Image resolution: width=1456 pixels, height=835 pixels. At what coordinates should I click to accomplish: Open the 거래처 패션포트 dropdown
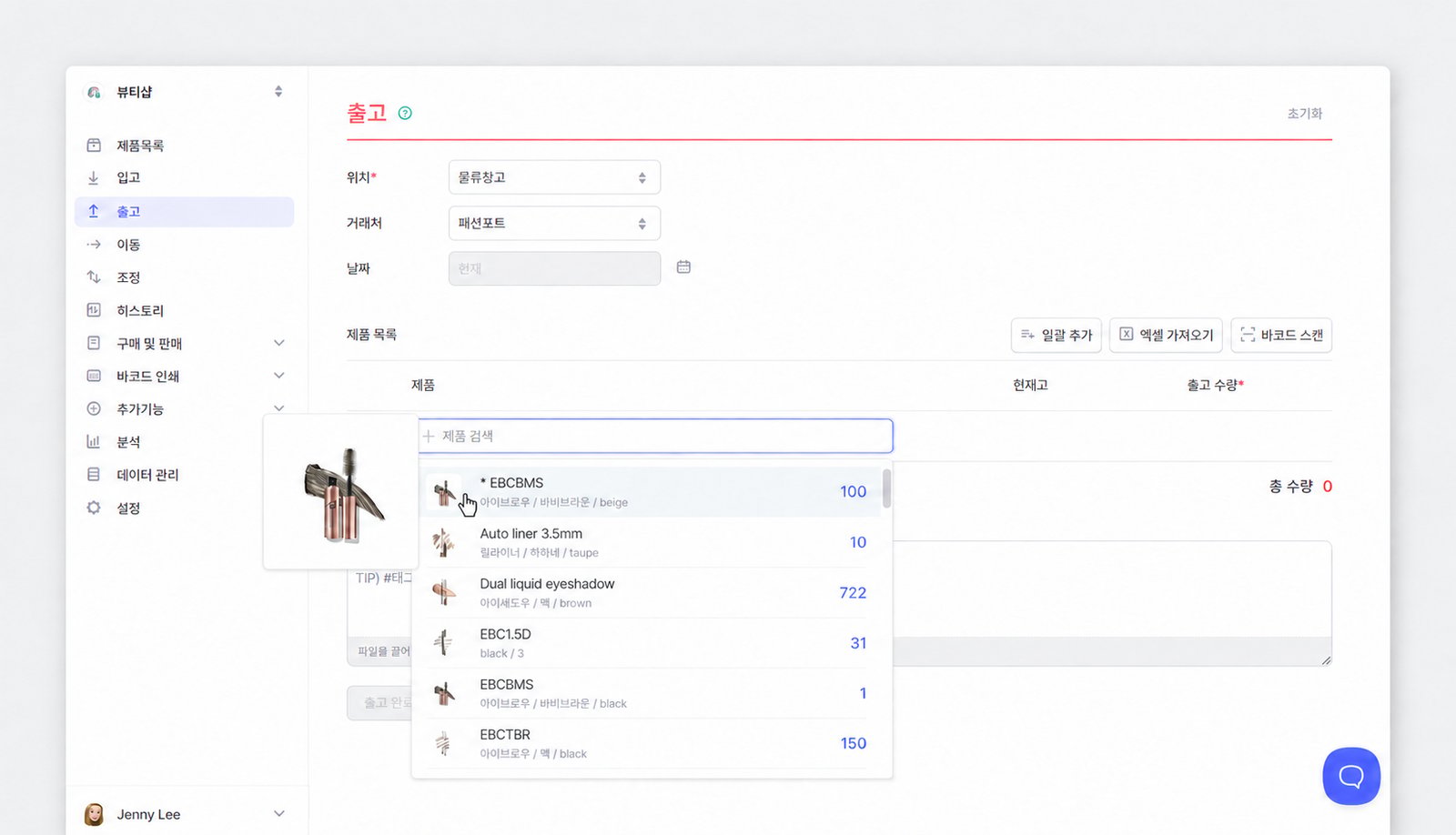tap(554, 224)
